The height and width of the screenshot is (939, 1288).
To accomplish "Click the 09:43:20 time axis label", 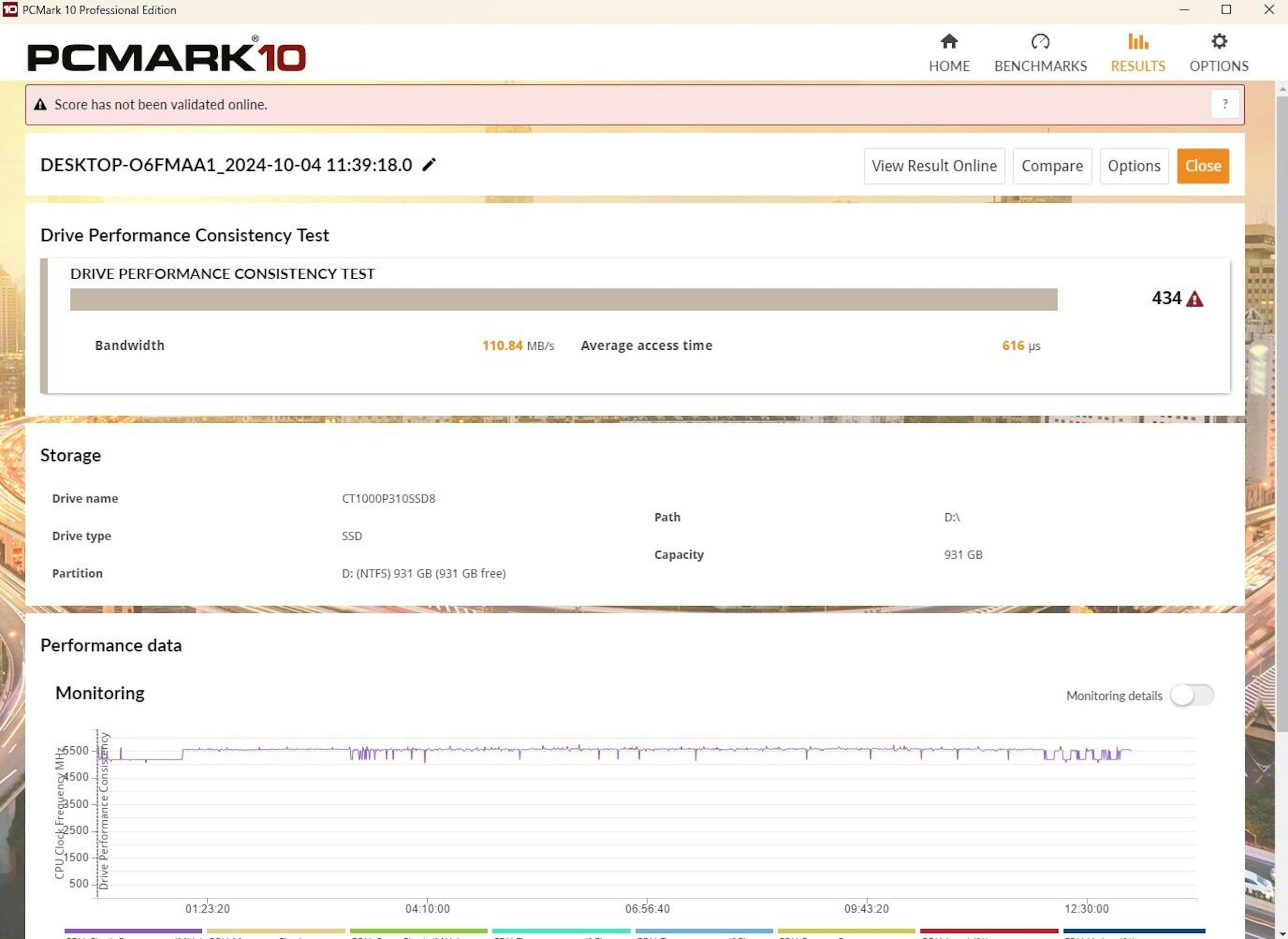I will point(866,908).
